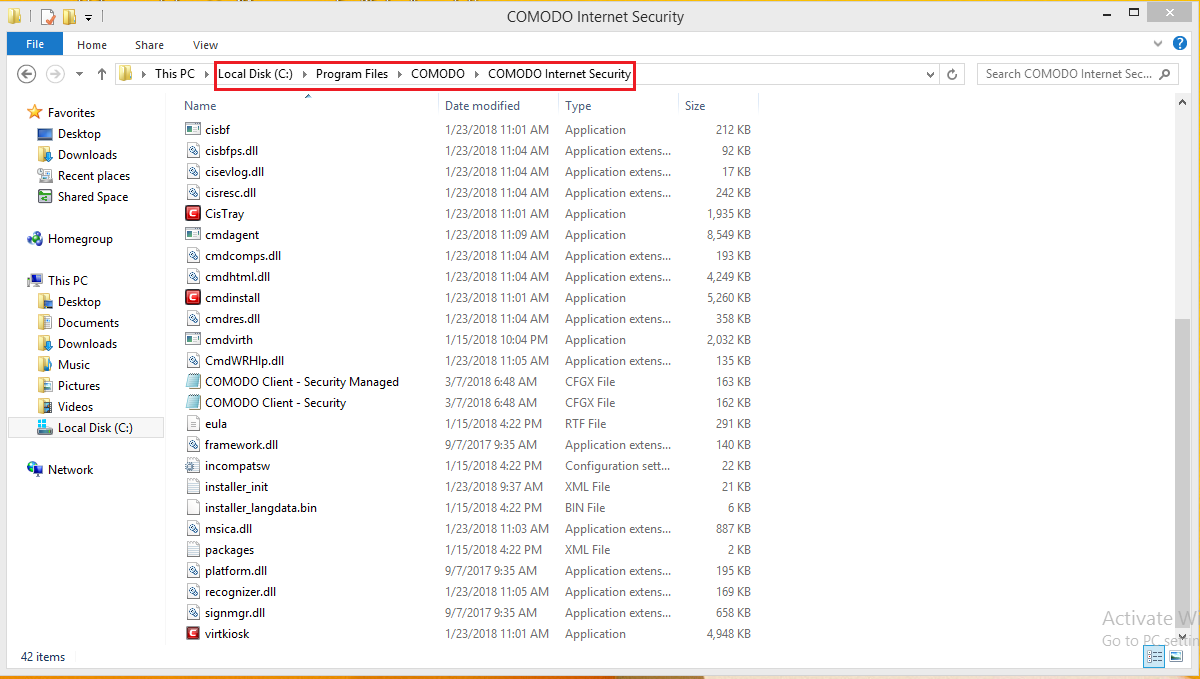
Task: Click the chevron between COMODO and COMODO Internet Security
Action: click(476, 74)
